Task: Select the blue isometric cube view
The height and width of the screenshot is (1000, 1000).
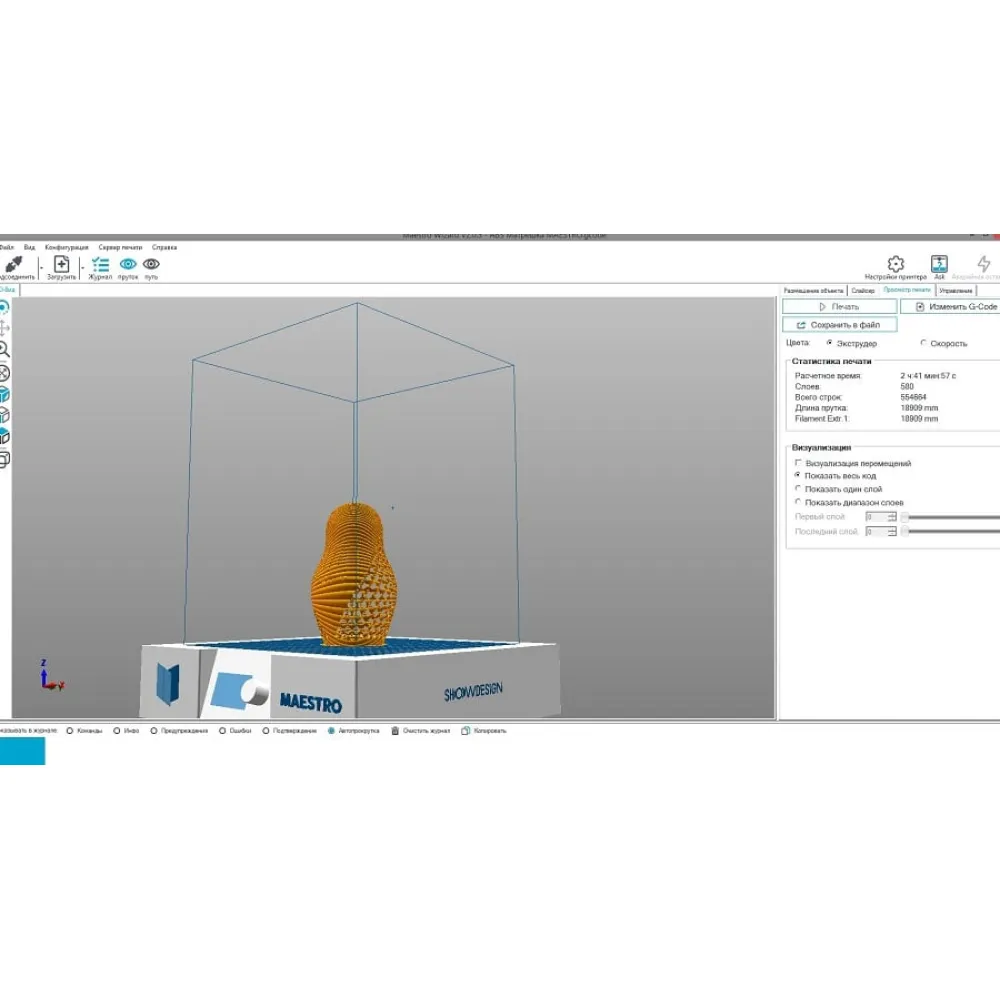Action: click(x=4, y=394)
